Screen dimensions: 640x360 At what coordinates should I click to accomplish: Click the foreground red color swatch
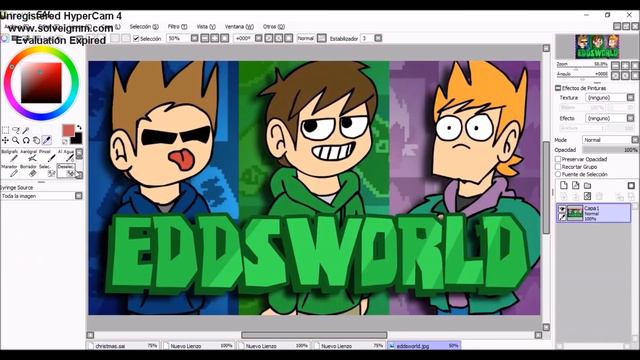coord(68,130)
